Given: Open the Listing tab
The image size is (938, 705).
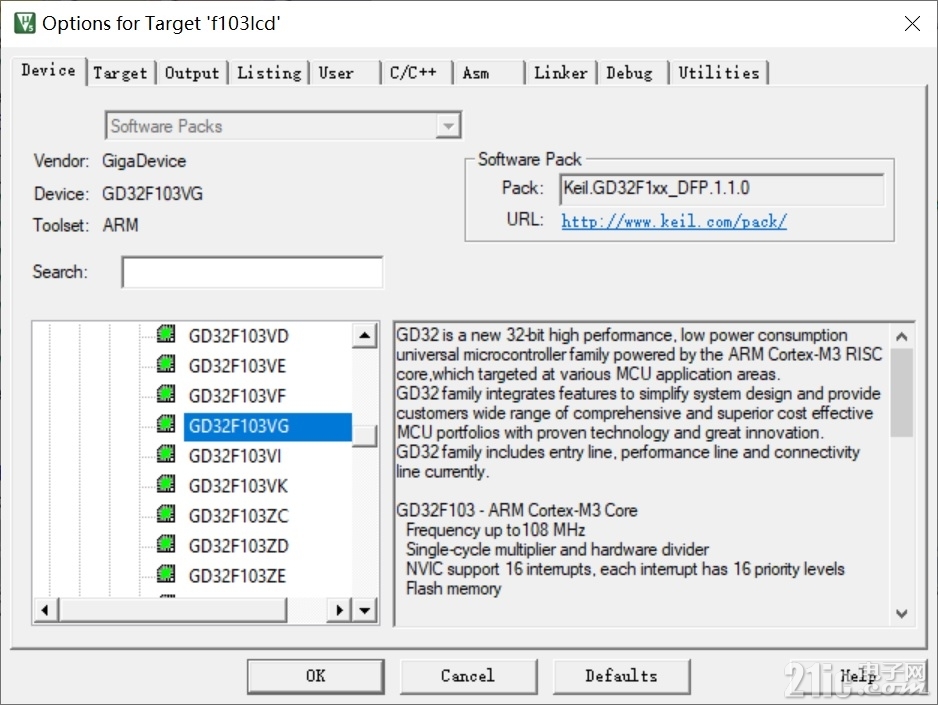Looking at the screenshot, I should [x=269, y=73].
